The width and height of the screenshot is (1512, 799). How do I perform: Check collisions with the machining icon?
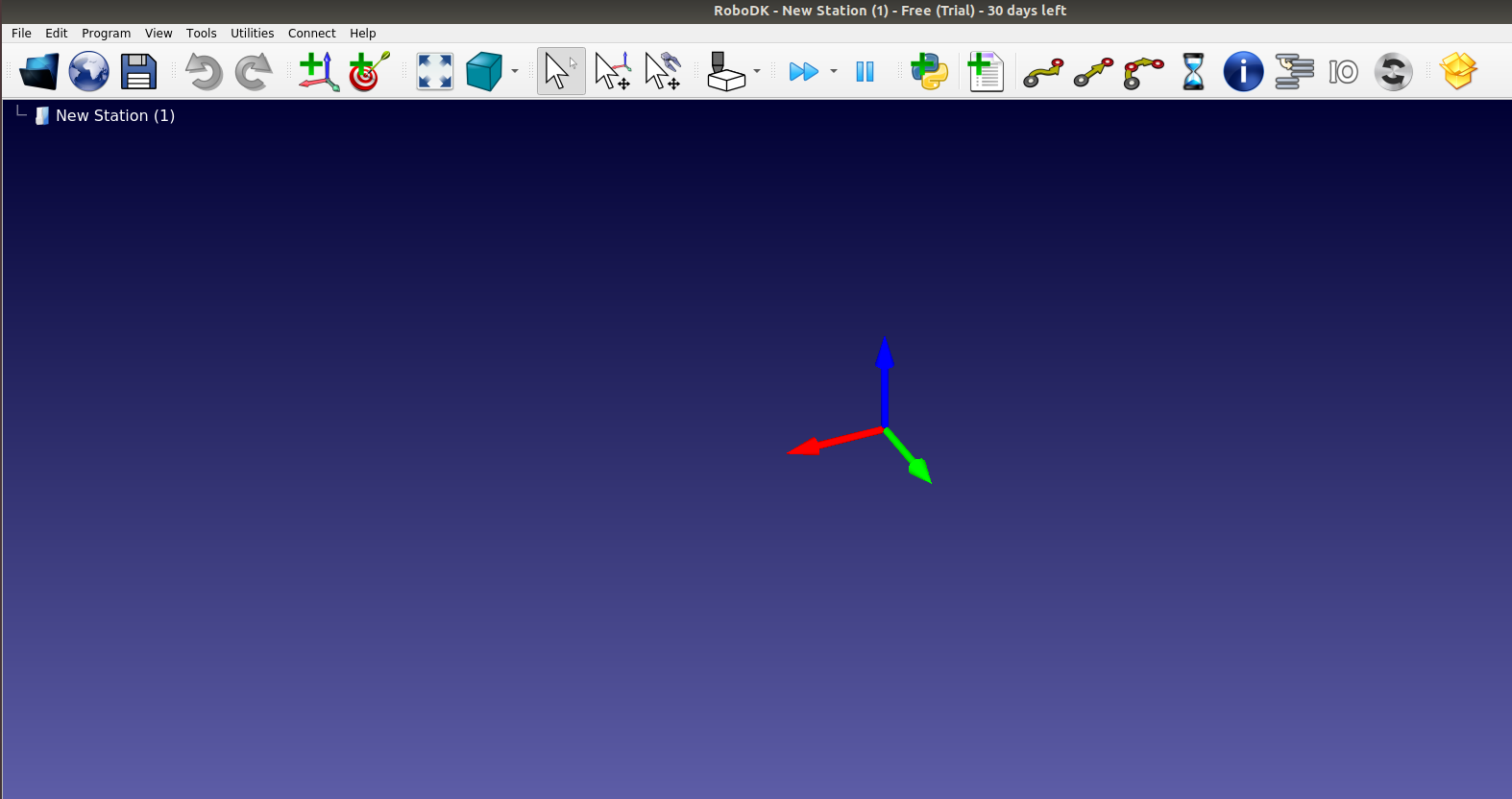click(x=726, y=72)
